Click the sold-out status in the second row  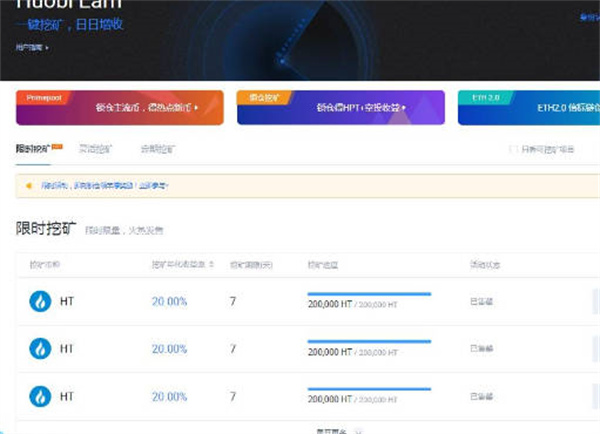tap(481, 348)
